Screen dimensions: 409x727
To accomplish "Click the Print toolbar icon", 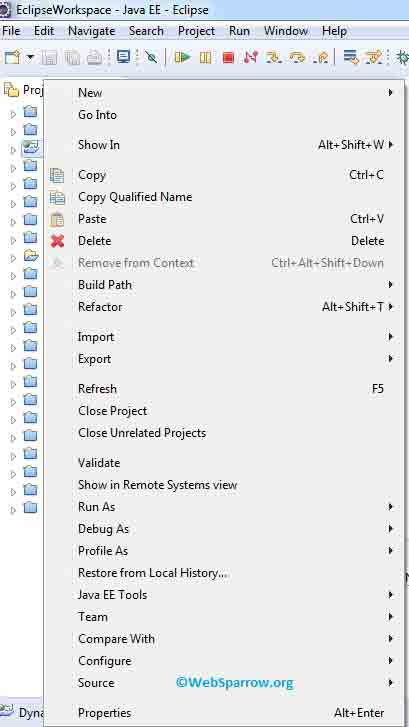I will coord(95,57).
